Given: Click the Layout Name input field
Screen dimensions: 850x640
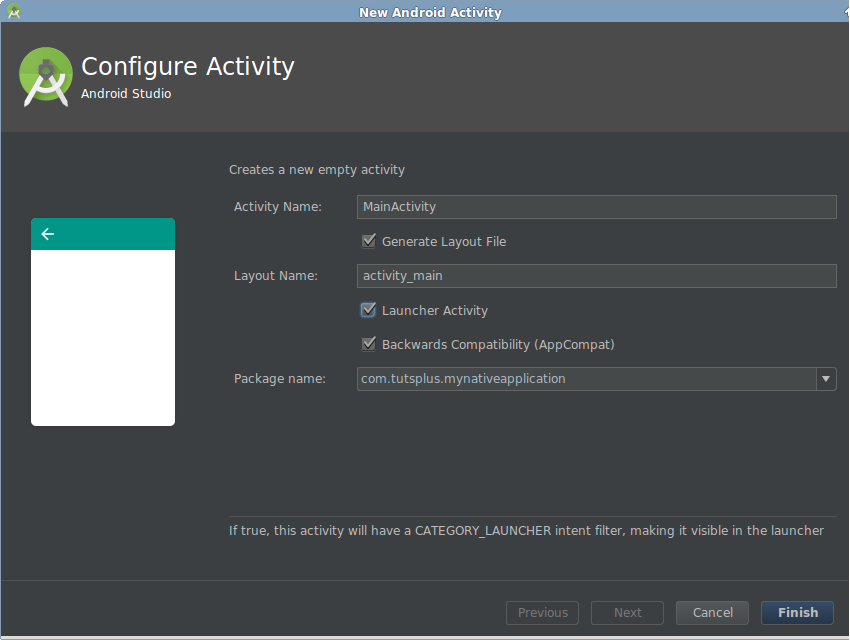Looking at the screenshot, I should point(596,276).
